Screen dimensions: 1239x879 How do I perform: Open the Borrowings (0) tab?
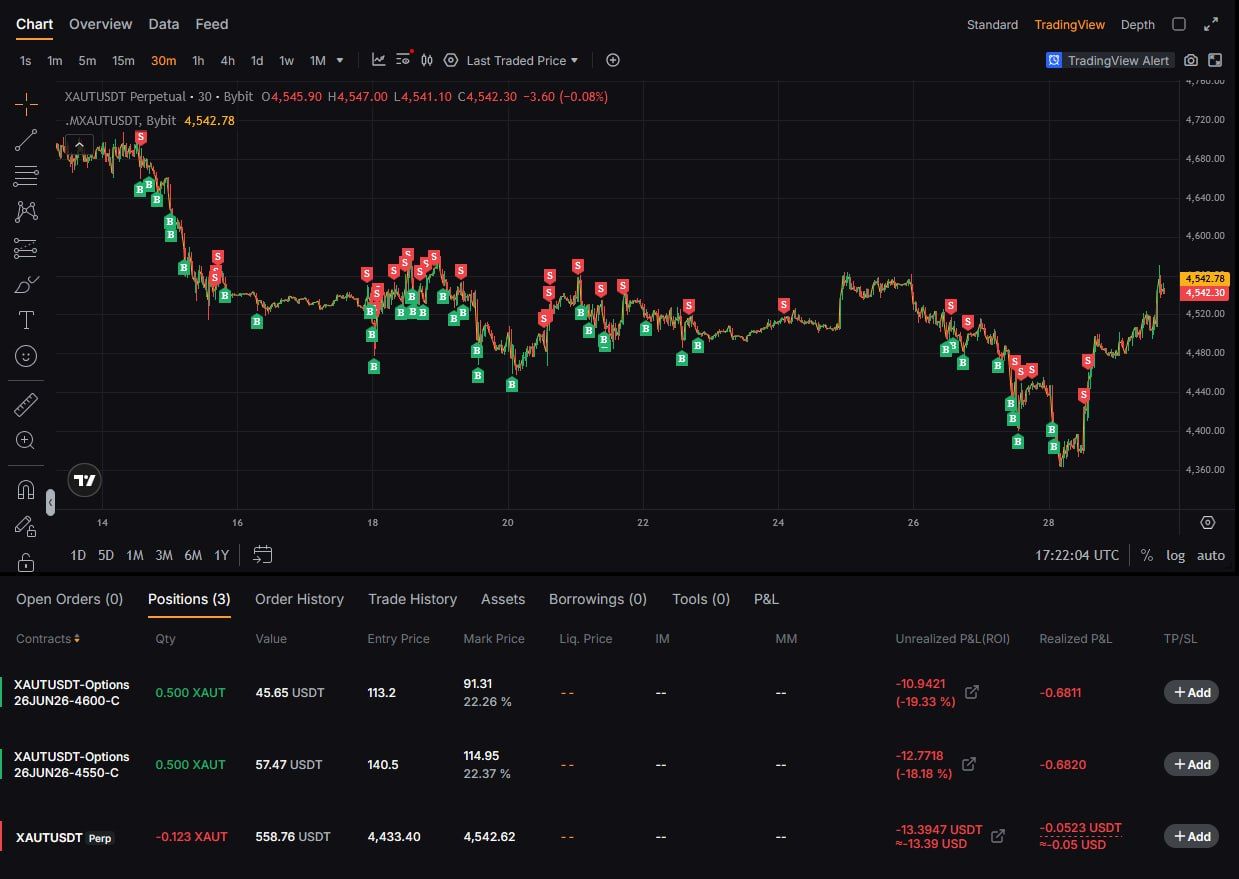[598, 599]
